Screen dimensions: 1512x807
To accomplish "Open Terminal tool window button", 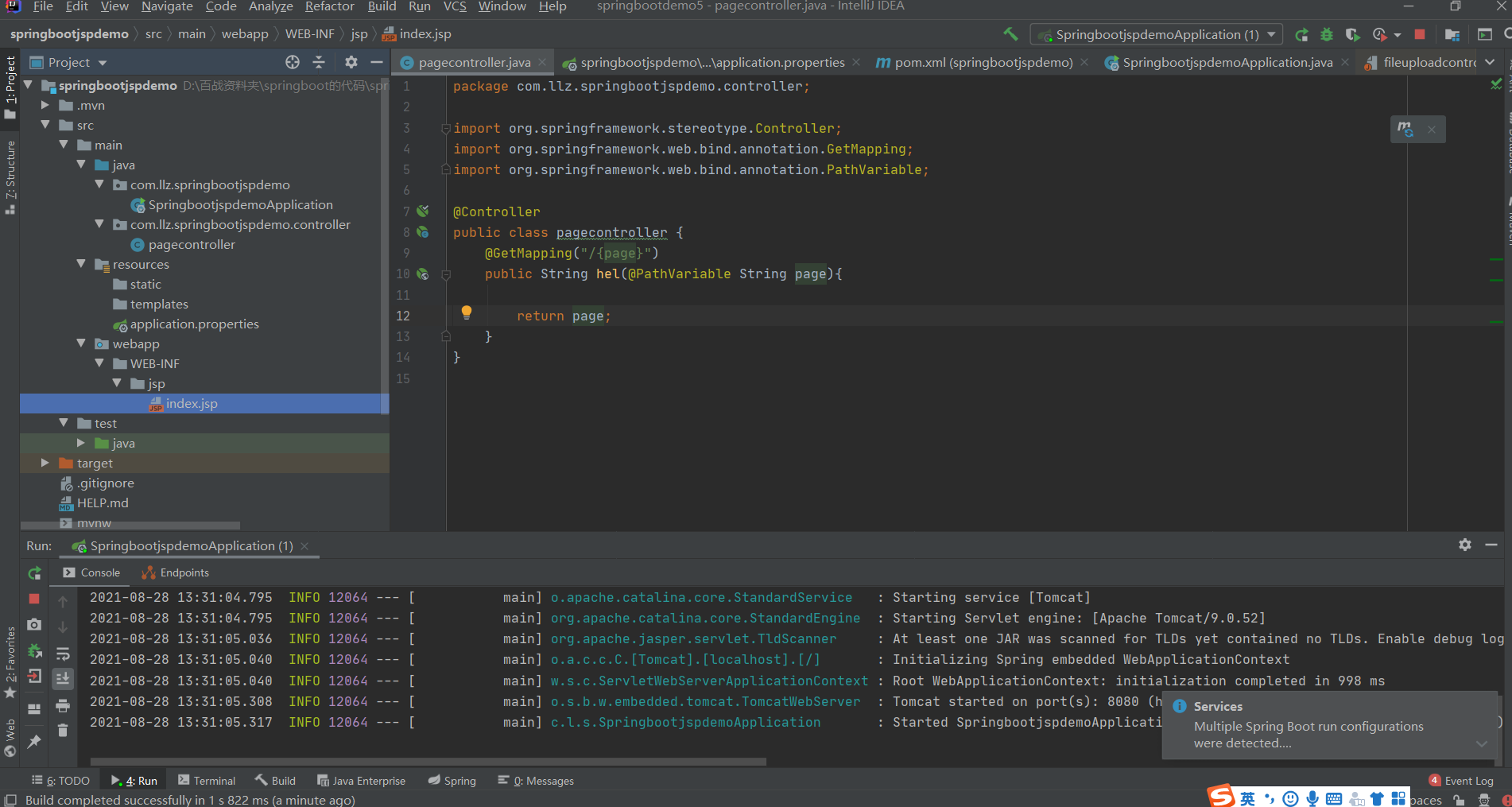I will 207,781.
